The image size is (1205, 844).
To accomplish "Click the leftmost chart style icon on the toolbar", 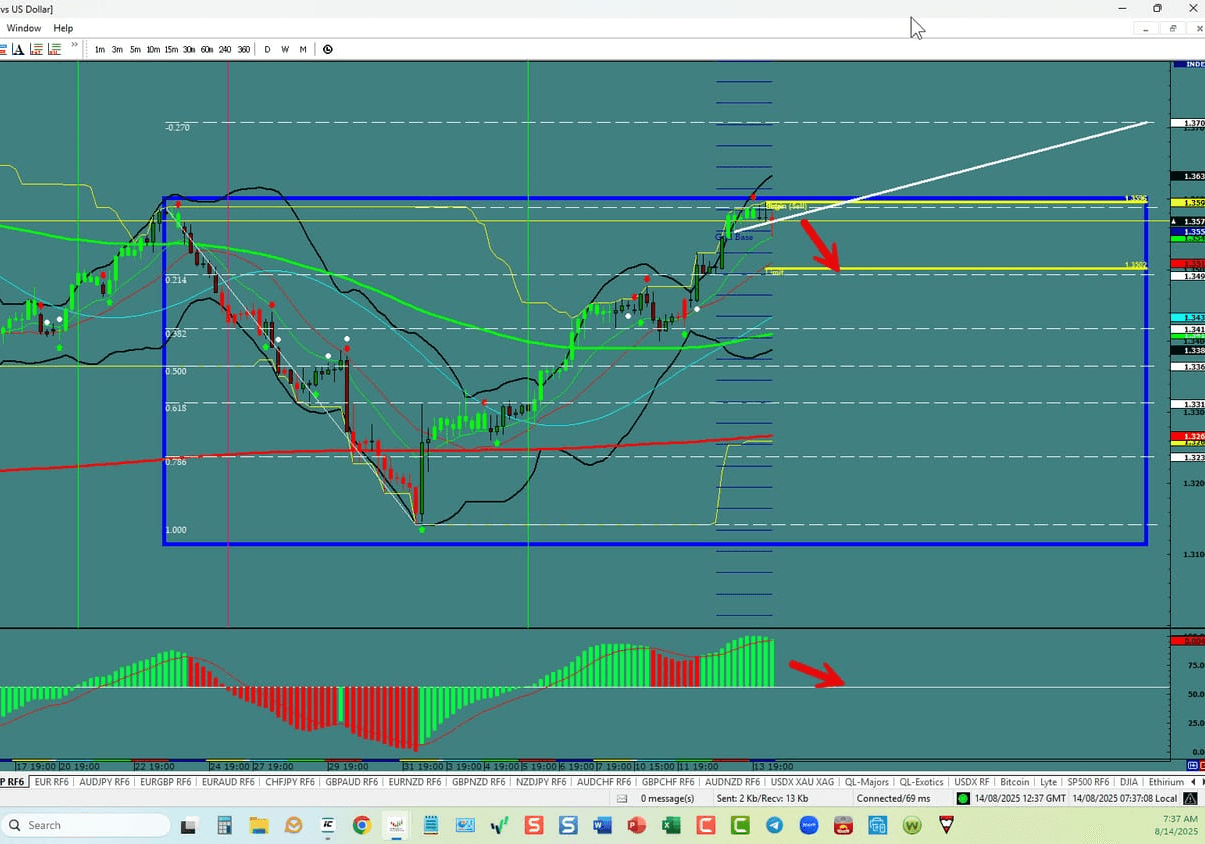I will (4, 49).
